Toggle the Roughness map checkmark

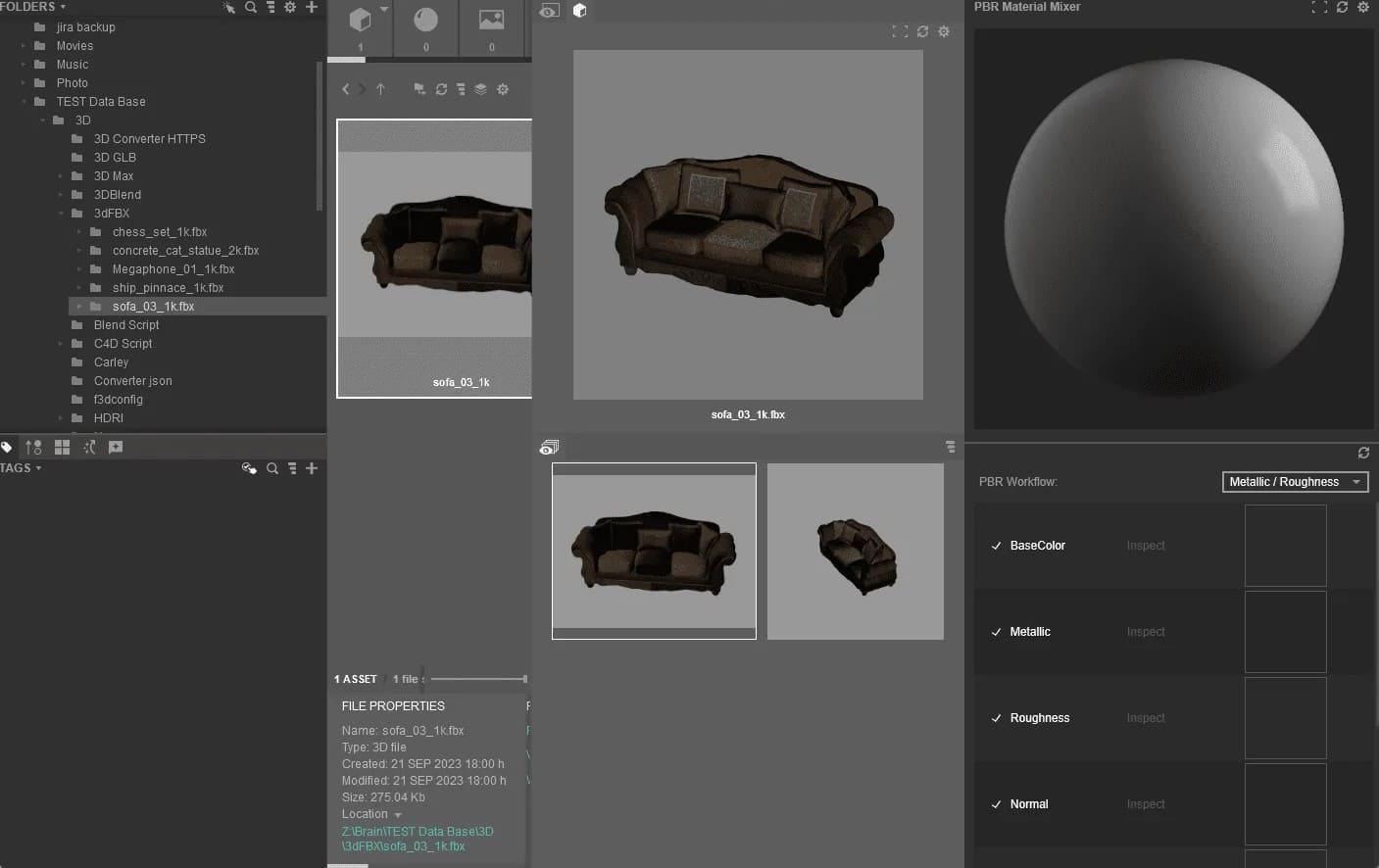pyautogui.click(x=996, y=718)
